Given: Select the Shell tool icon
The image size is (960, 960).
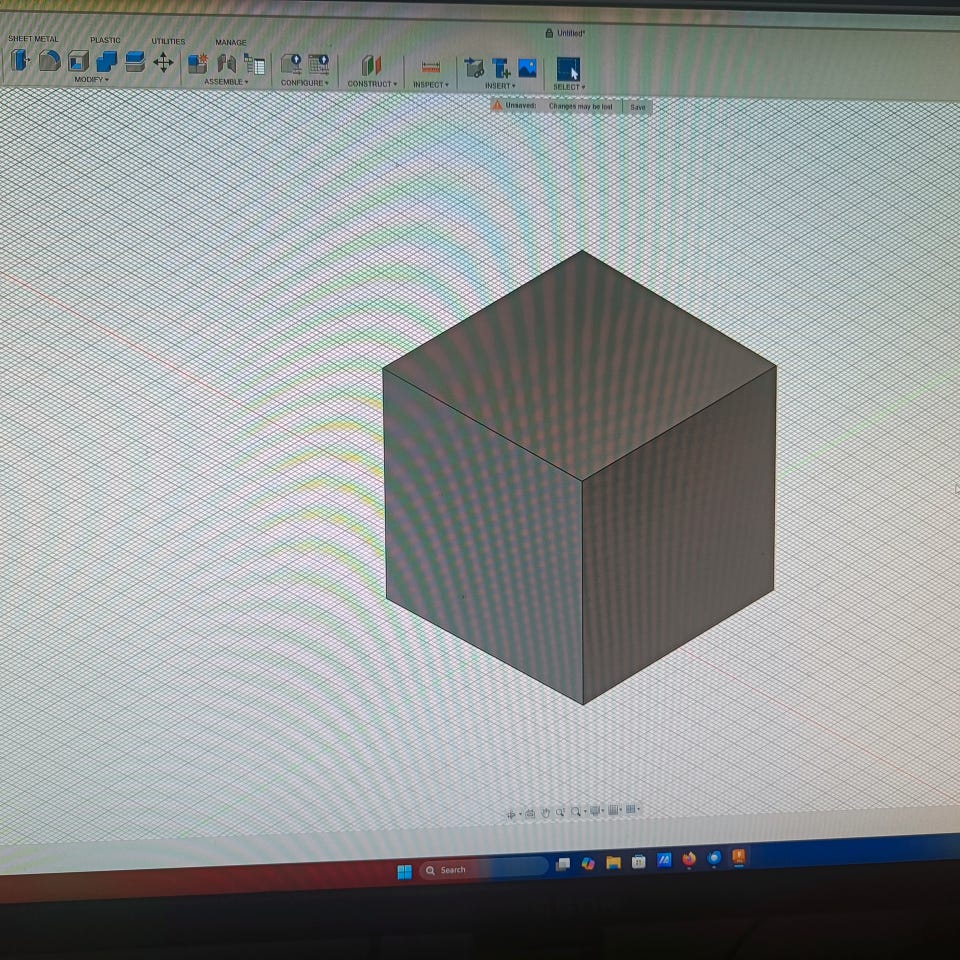Looking at the screenshot, I should [78, 62].
